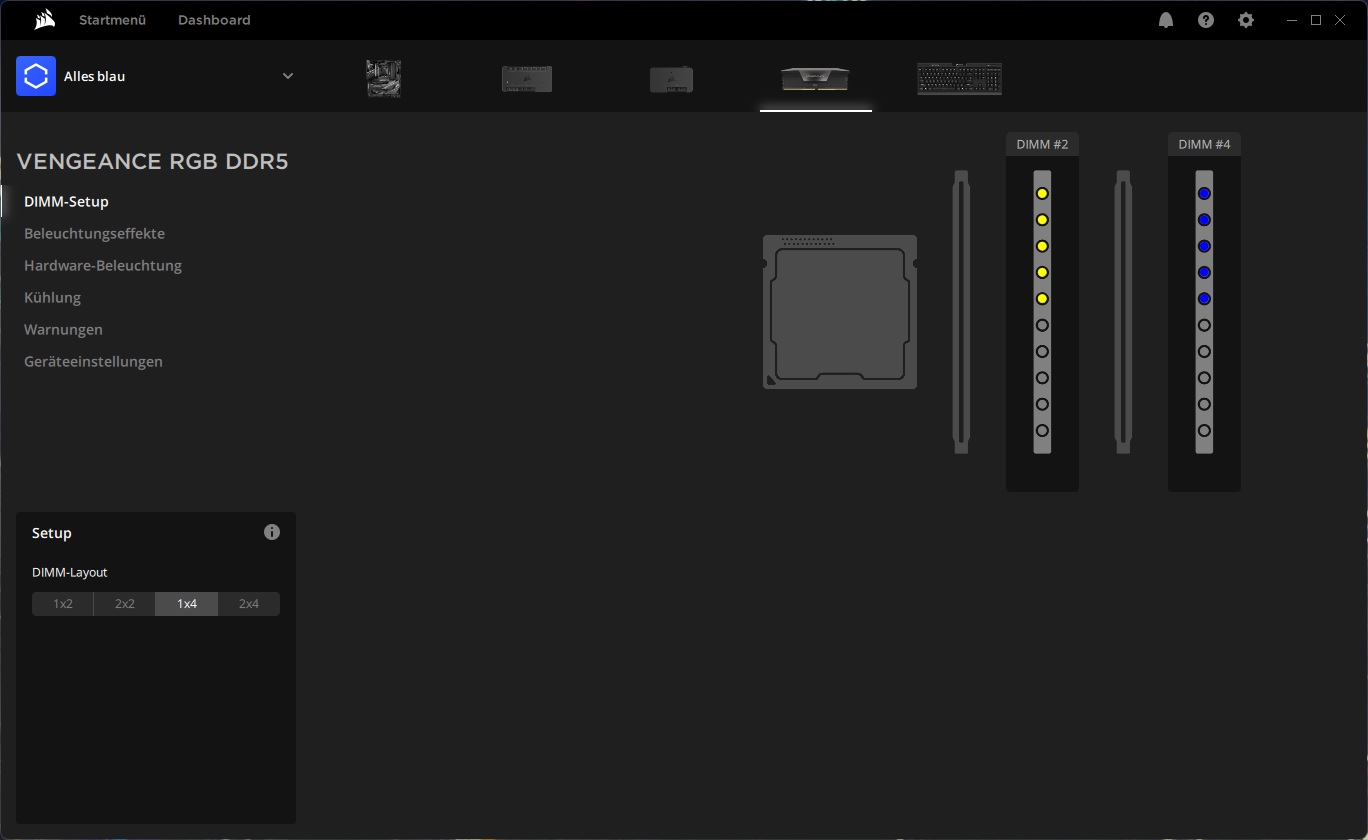Screen dimensions: 1368x840
Task: Click the top blue LED on DIMM #4
Action: pos(1204,193)
